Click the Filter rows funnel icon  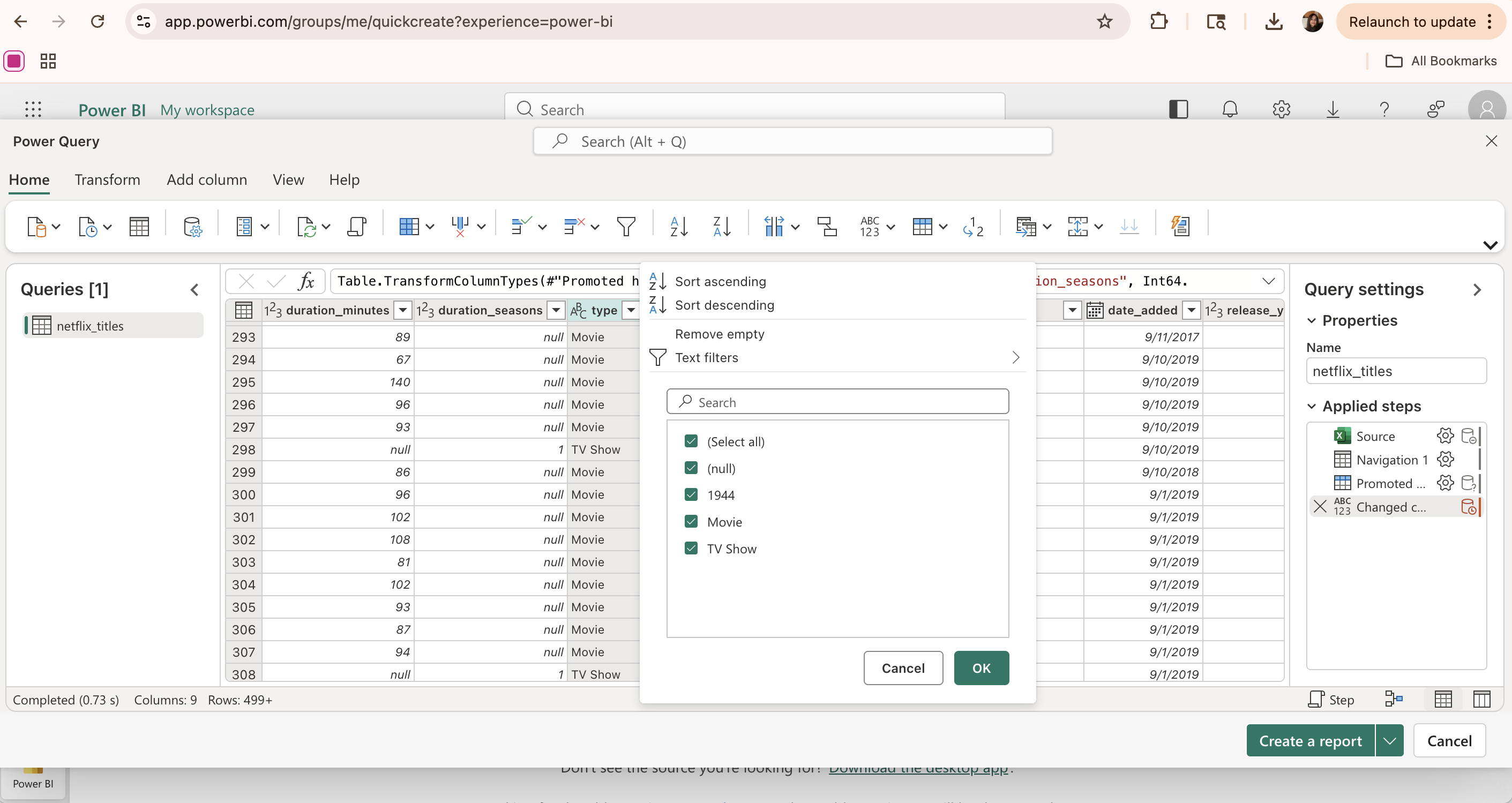click(x=626, y=226)
